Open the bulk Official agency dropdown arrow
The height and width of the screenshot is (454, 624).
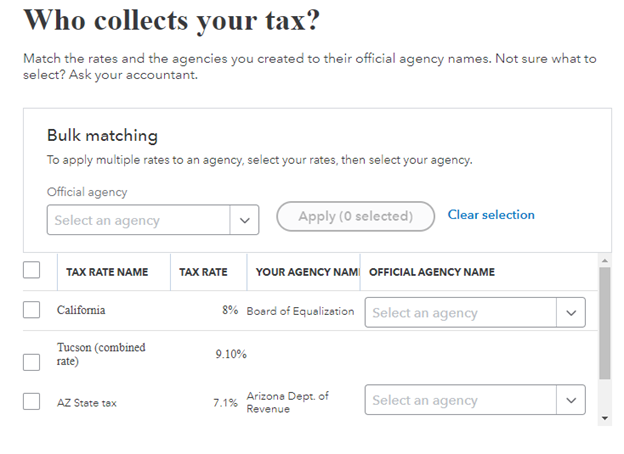244,220
